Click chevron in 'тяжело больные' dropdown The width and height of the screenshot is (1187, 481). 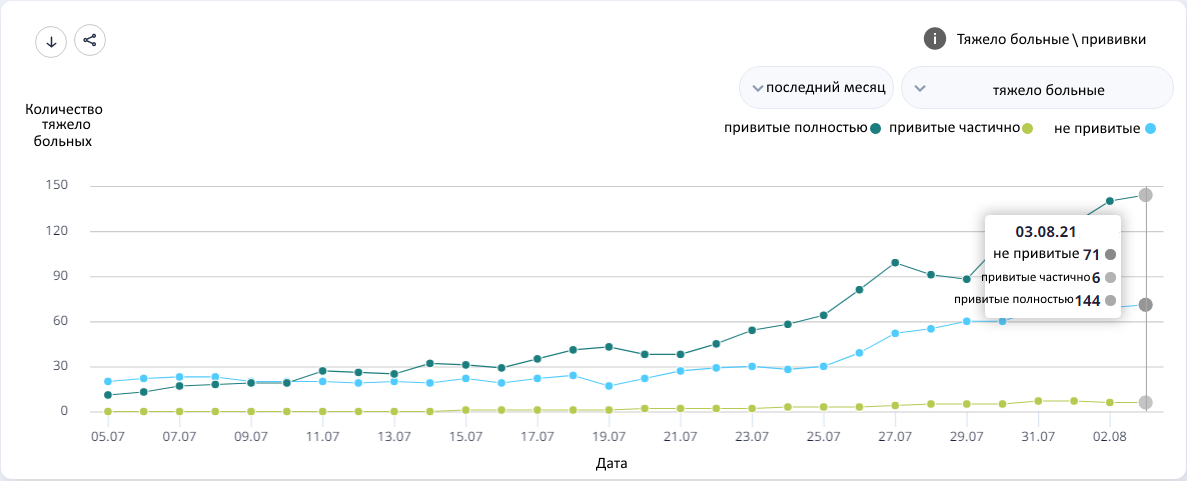(921, 88)
